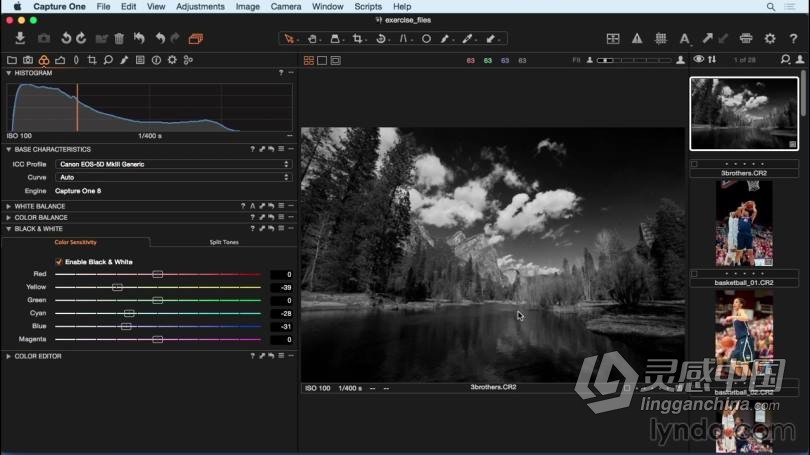Click sort arrows in browser toolbar

712,59
